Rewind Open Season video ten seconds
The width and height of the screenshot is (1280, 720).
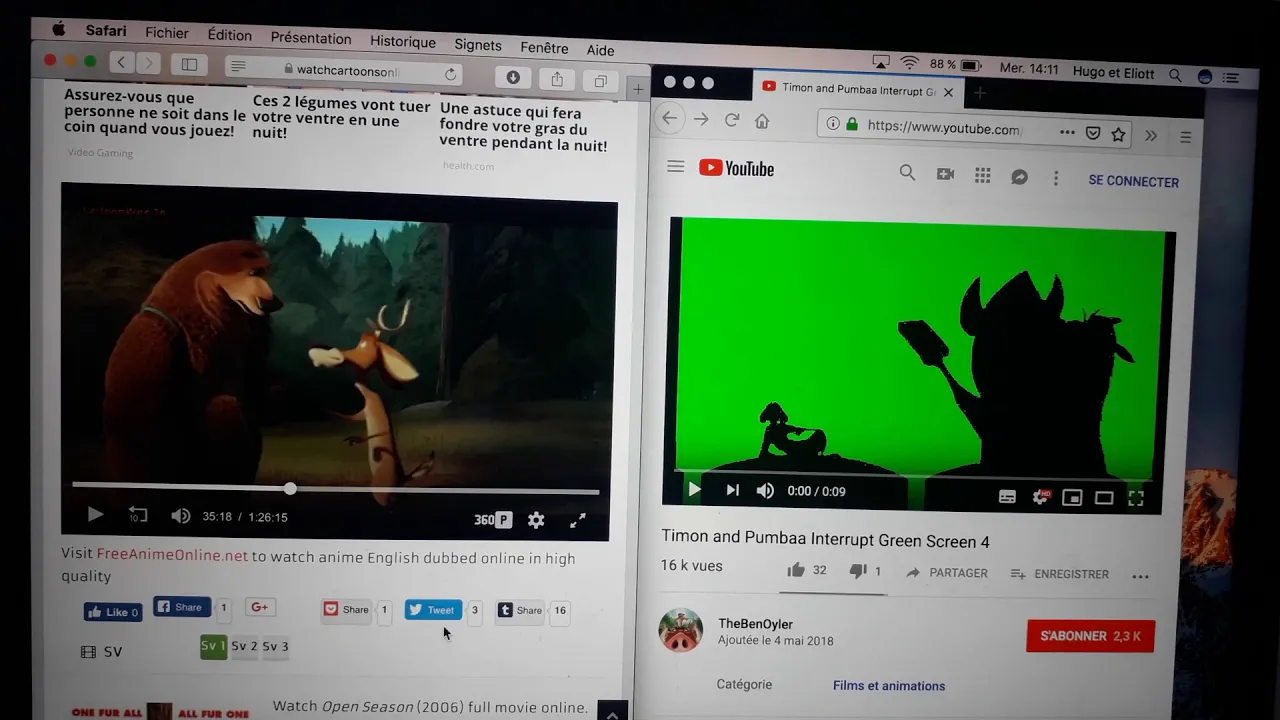(x=138, y=515)
